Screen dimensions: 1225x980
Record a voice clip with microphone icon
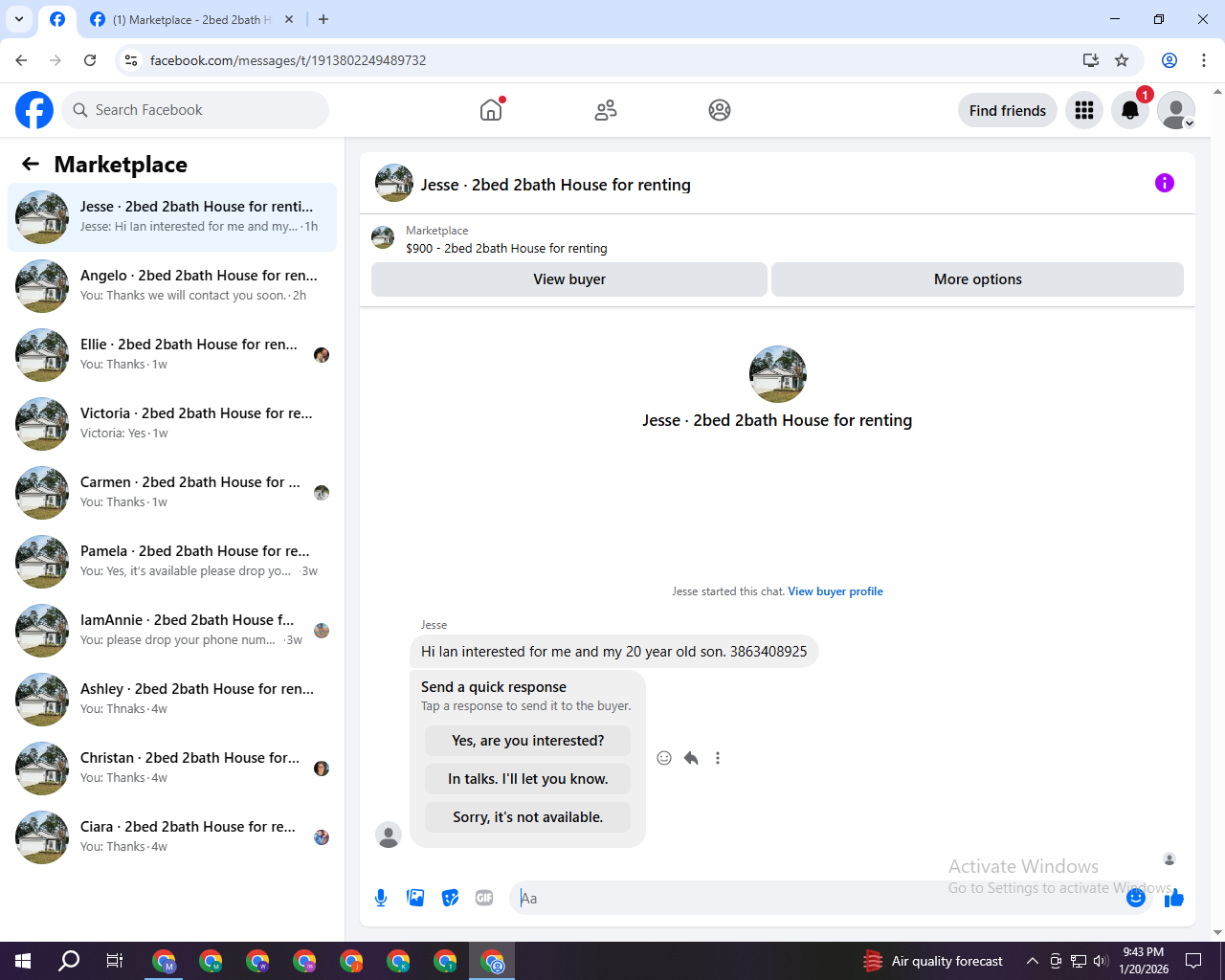(x=381, y=898)
